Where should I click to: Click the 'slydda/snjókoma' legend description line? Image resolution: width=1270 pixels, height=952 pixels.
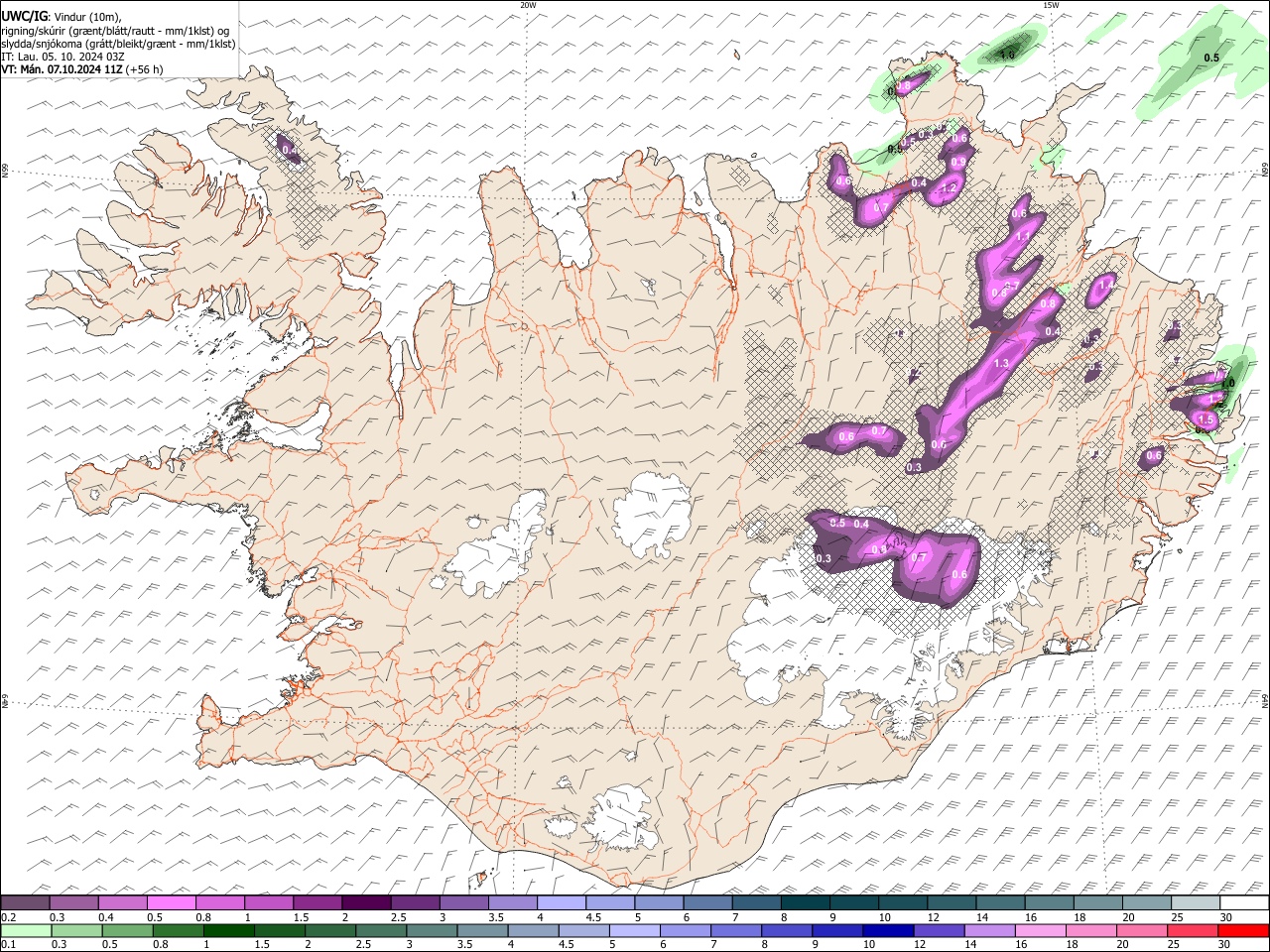[118, 44]
